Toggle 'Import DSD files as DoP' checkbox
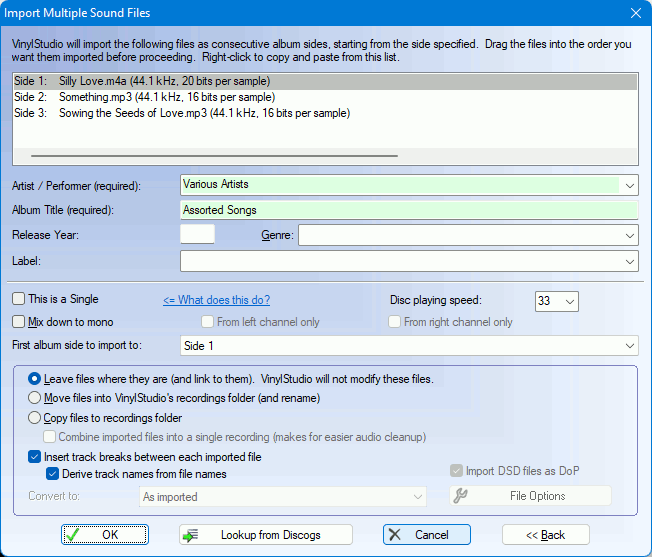This screenshot has height=557, width=652. 456,471
